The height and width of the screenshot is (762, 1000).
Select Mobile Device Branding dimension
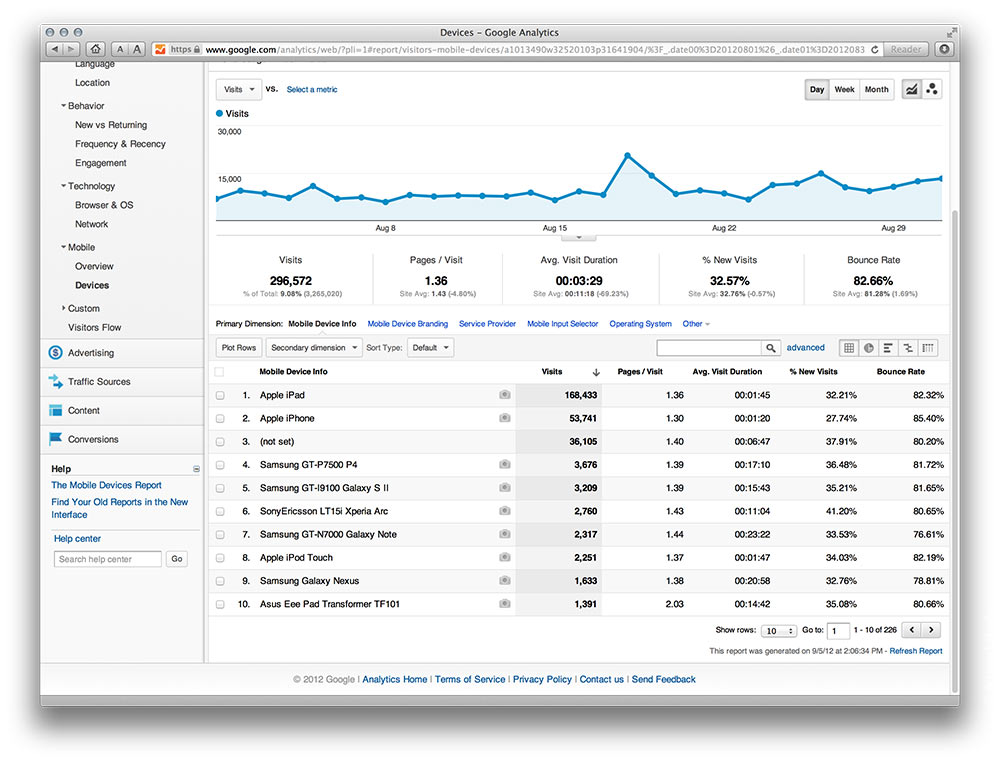[408, 324]
